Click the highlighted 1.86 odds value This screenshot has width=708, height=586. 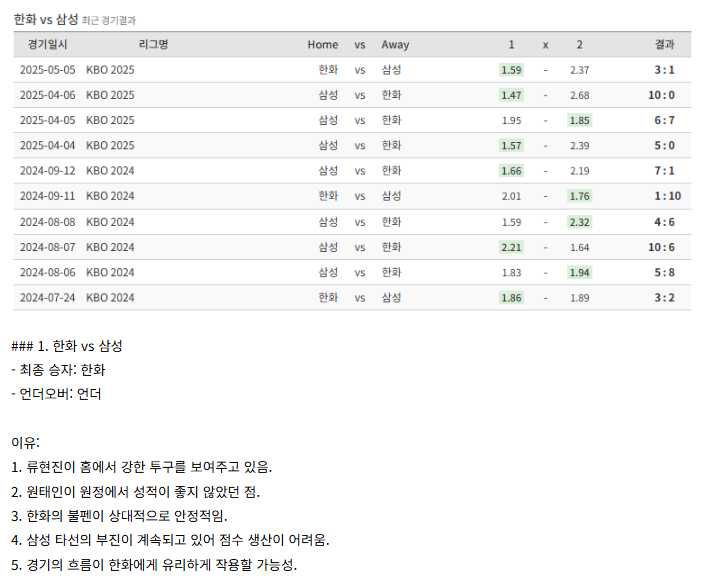[x=511, y=298]
